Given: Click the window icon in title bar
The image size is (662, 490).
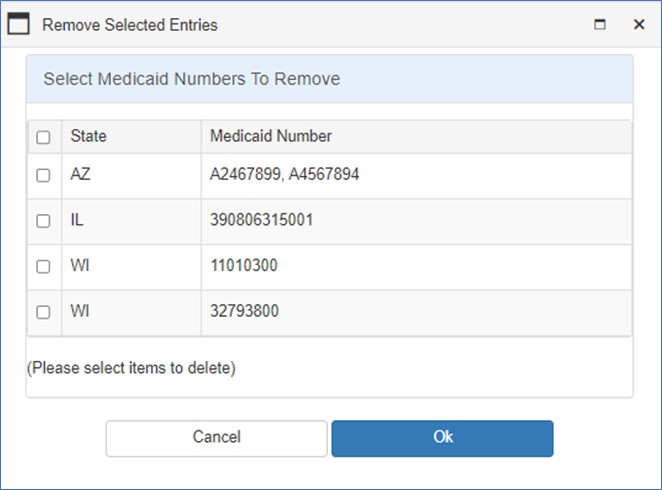Looking at the screenshot, I should 19,23.
